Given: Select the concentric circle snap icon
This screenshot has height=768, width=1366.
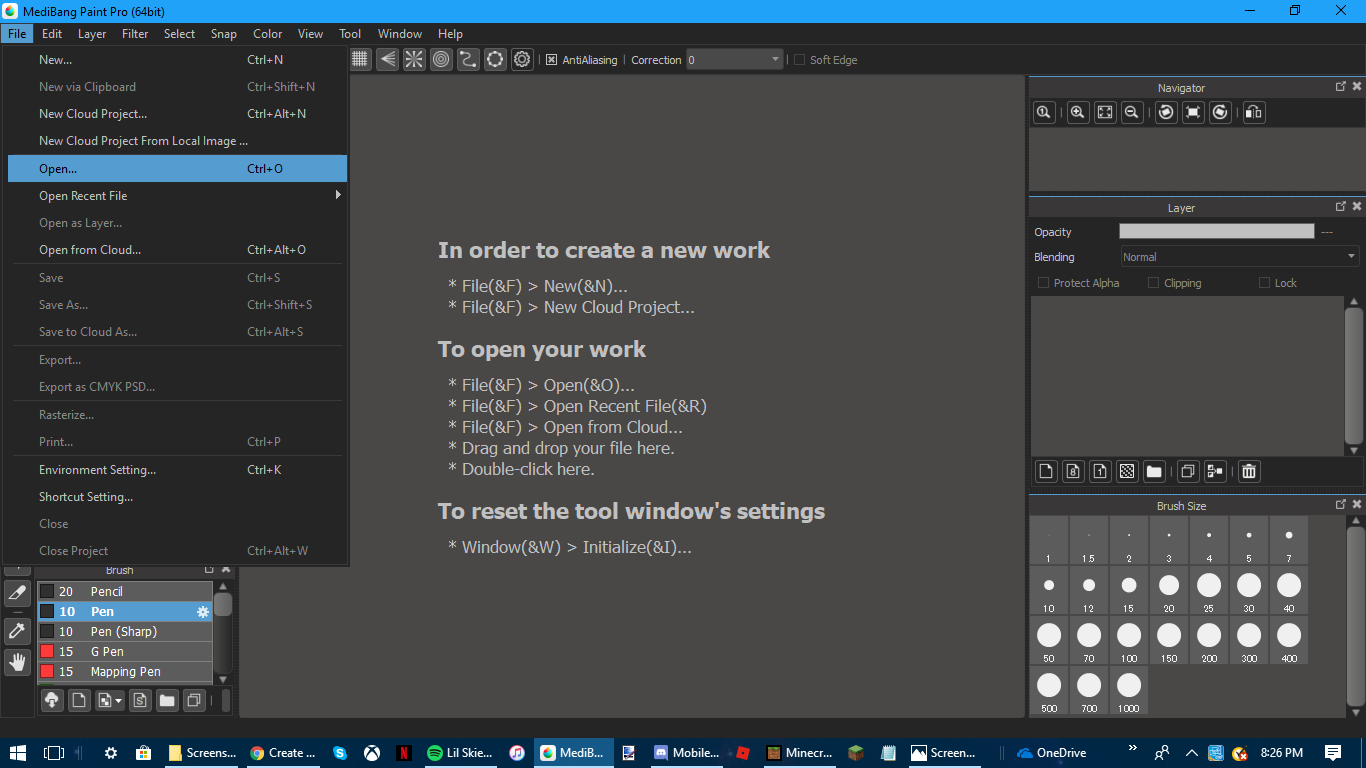Looking at the screenshot, I should pyautogui.click(x=441, y=59).
